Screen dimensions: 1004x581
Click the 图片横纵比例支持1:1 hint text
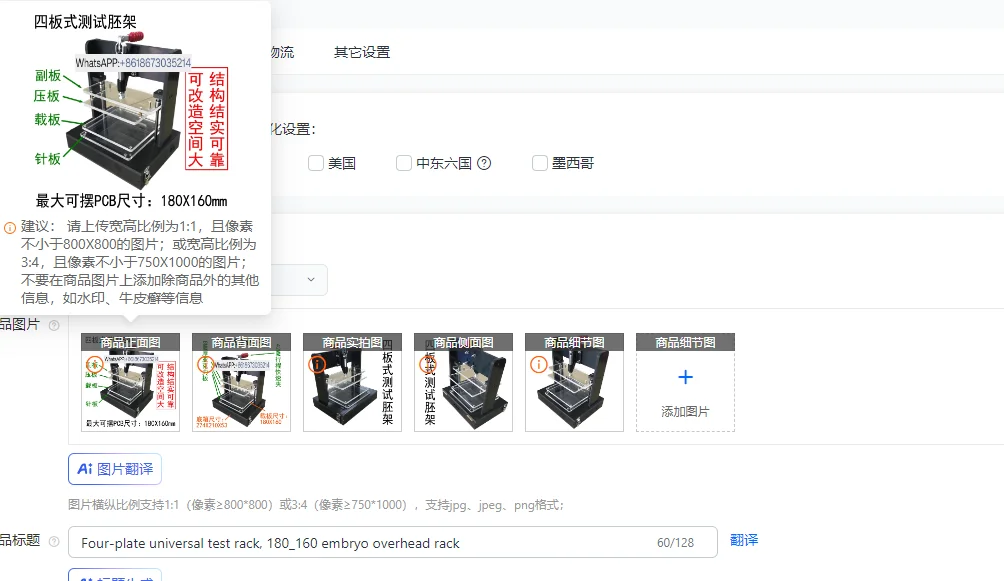coord(316,505)
